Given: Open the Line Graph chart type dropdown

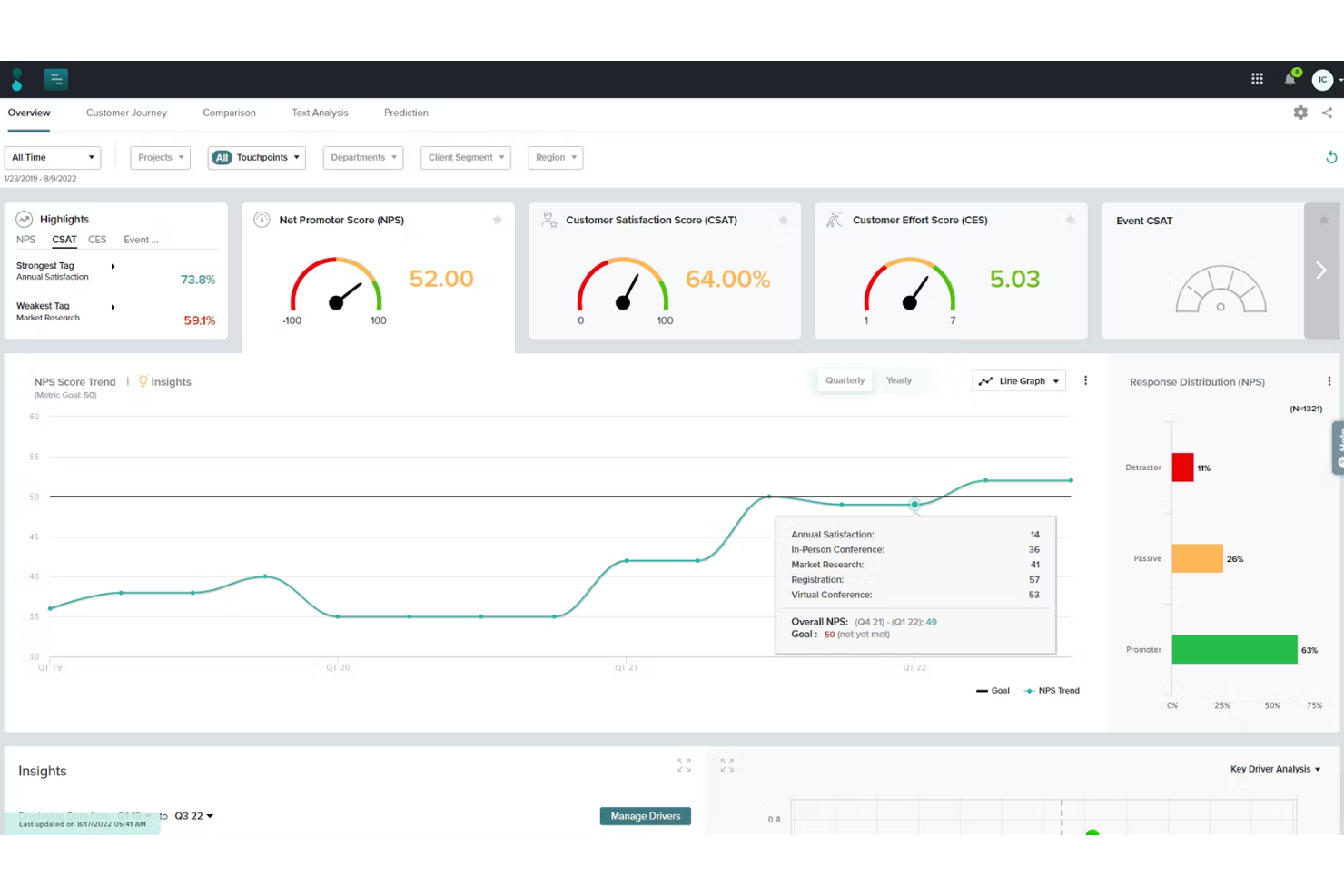Looking at the screenshot, I should click(x=1018, y=380).
